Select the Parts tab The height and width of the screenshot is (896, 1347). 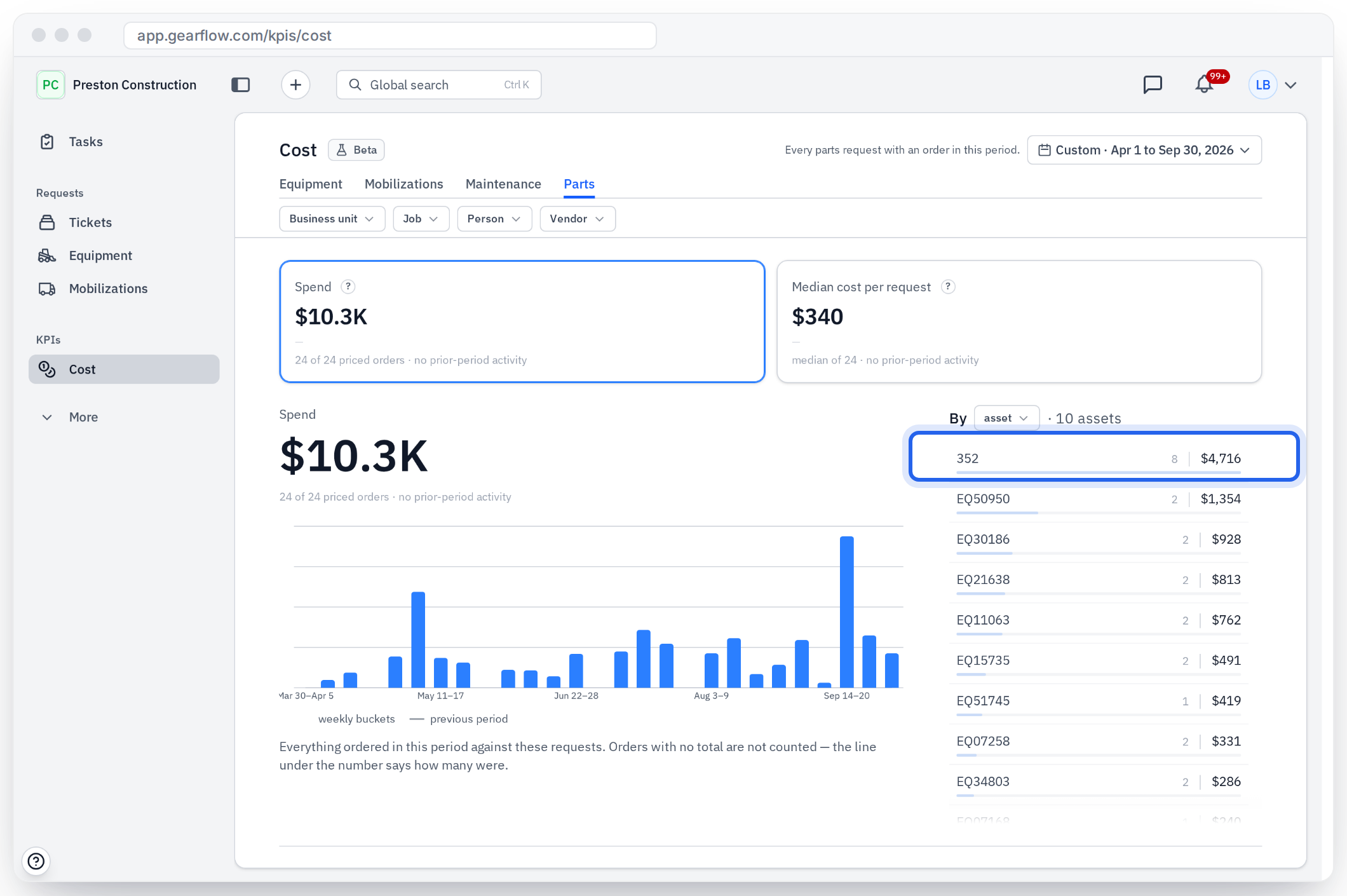tap(579, 184)
